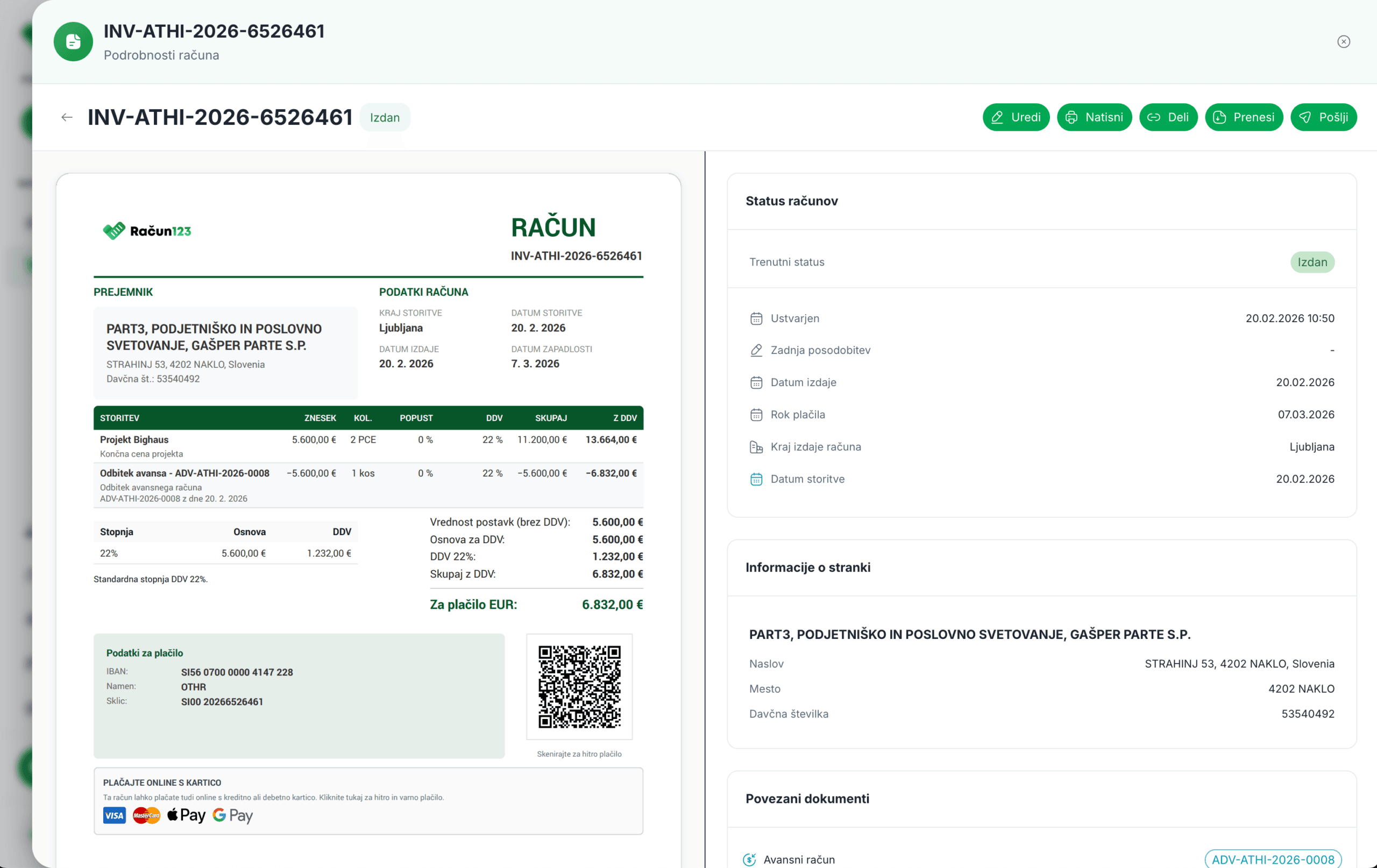Click the Avansni račun icon under Povezani dokumenti

[749, 859]
